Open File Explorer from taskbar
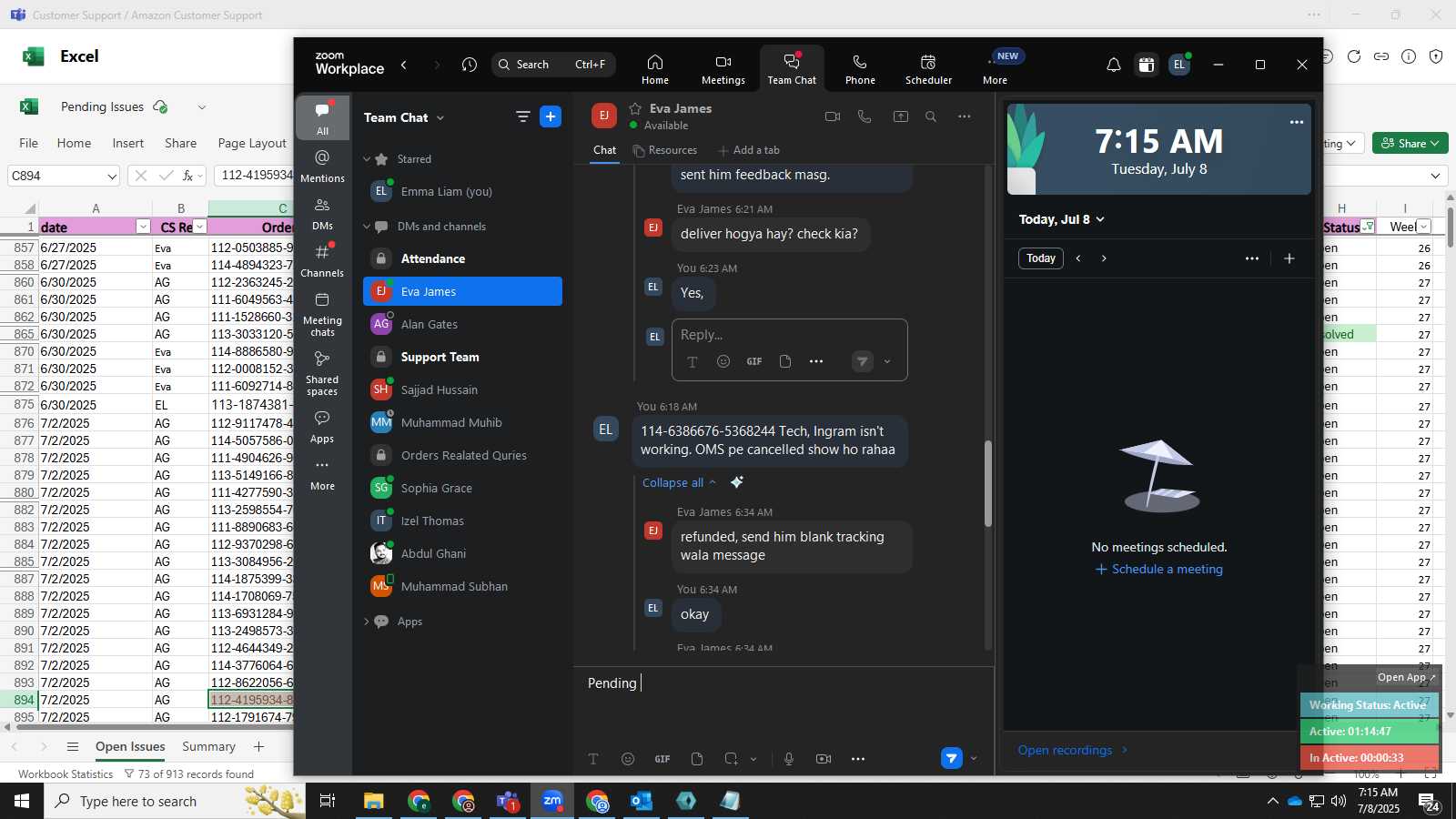Screen dimensions: 1456x819 click(374, 801)
